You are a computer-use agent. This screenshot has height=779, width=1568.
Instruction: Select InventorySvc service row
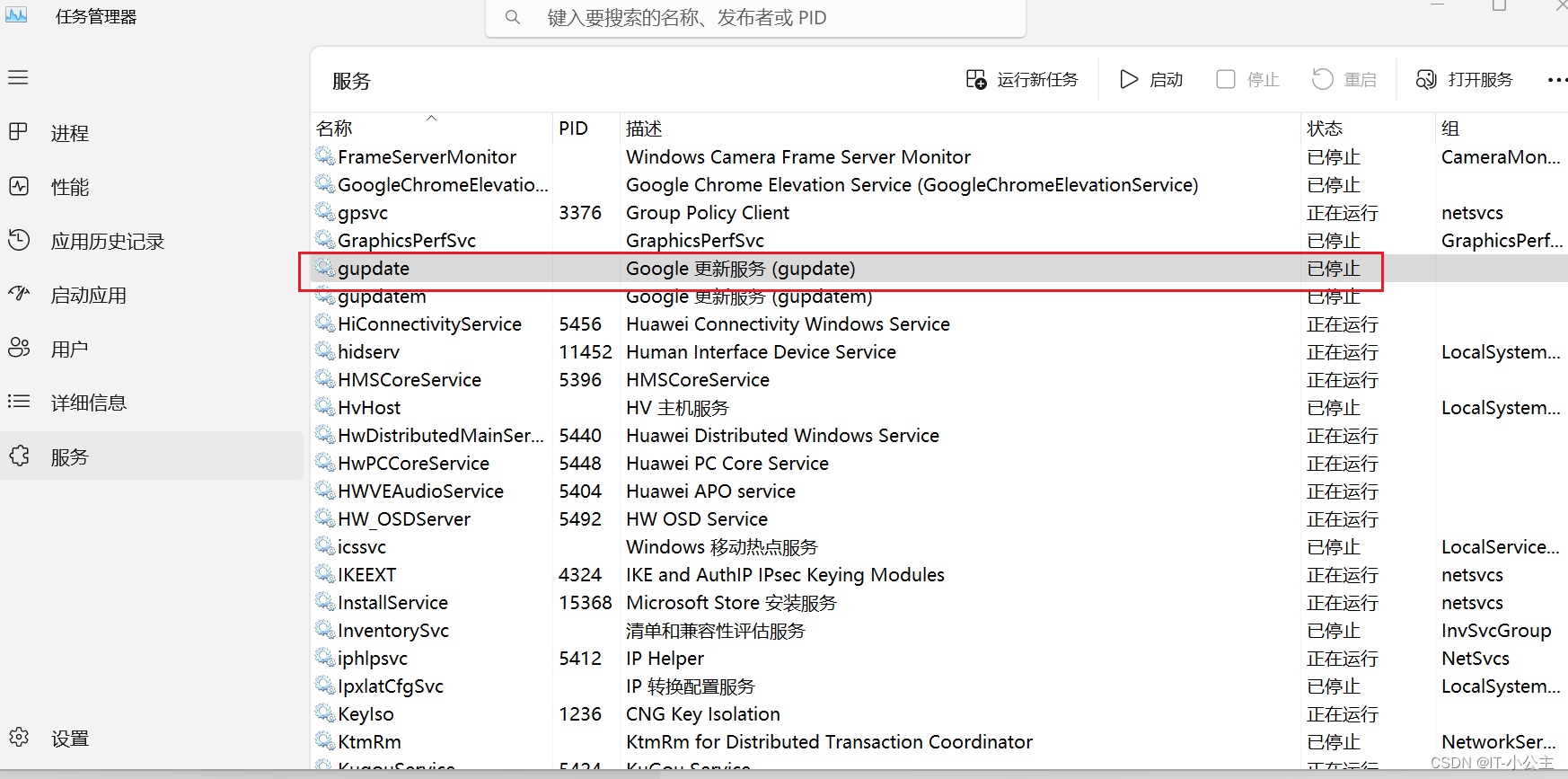[939, 631]
